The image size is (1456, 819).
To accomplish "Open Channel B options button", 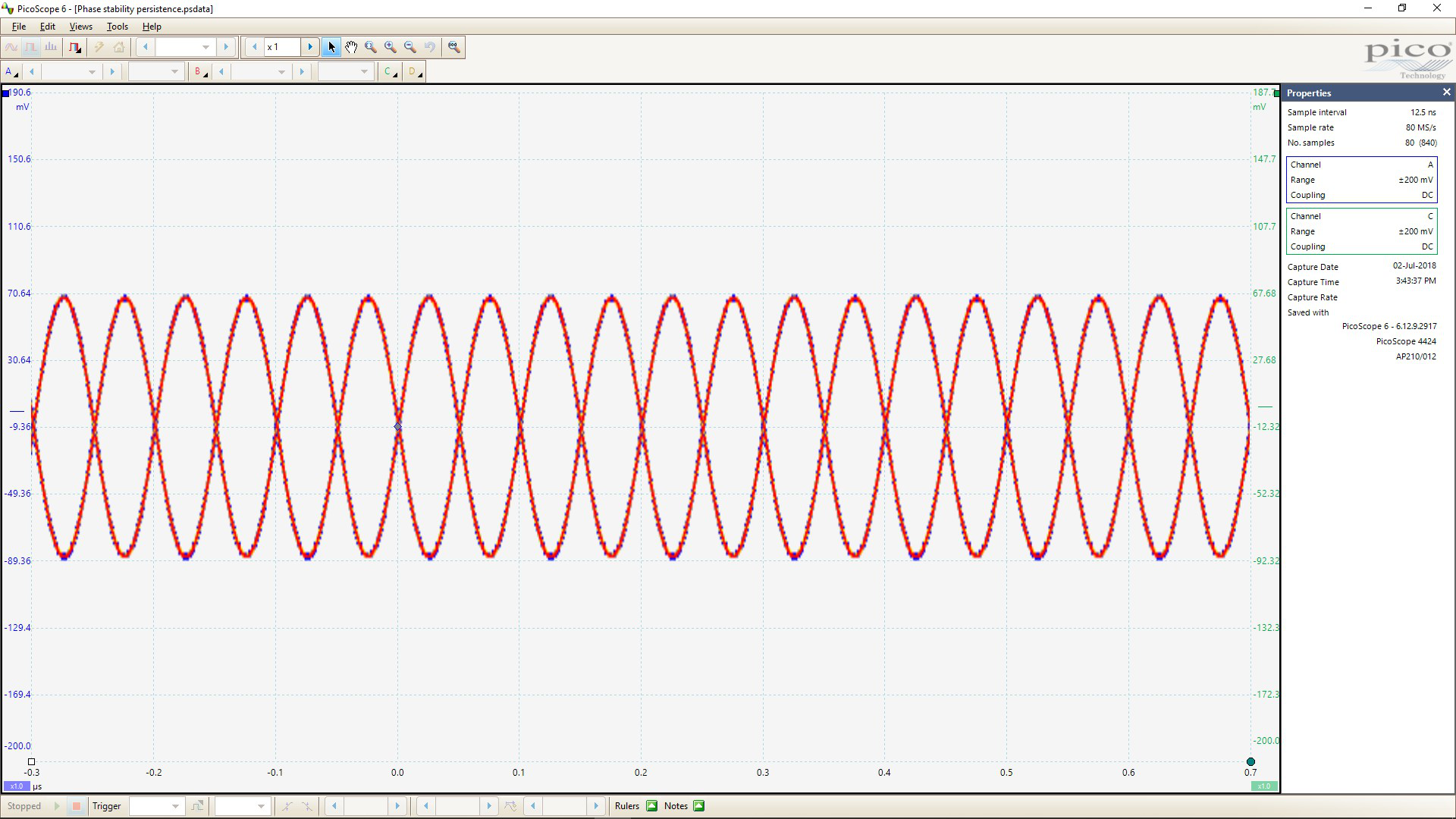I will tap(200, 72).
